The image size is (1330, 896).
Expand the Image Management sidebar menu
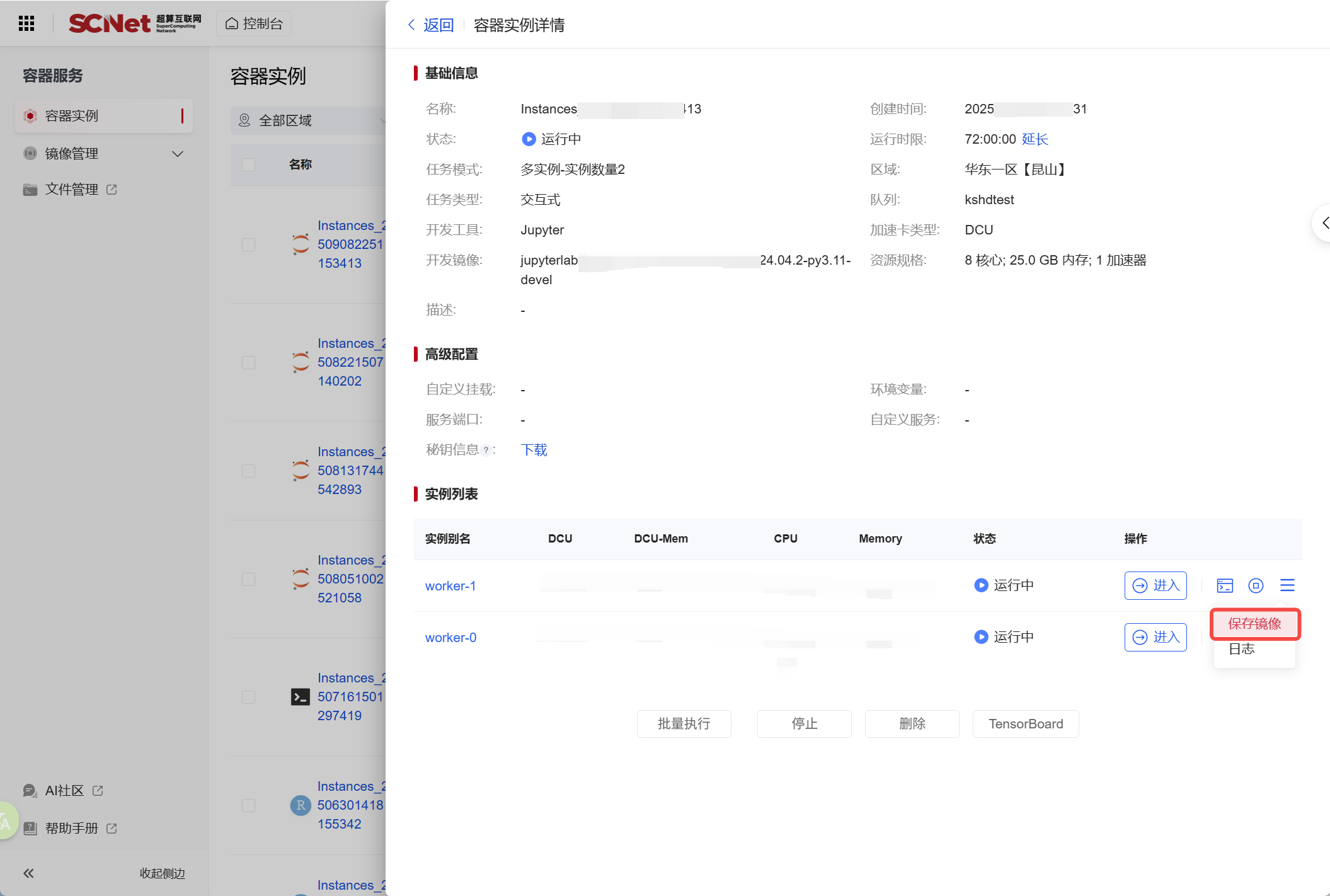click(178, 154)
